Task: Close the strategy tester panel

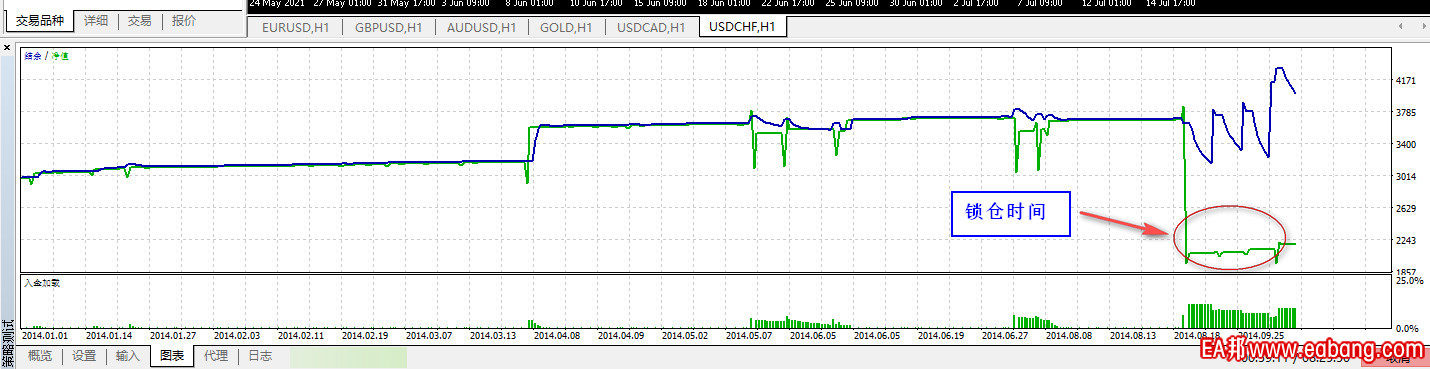Action: pyautogui.click(x=7, y=46)
